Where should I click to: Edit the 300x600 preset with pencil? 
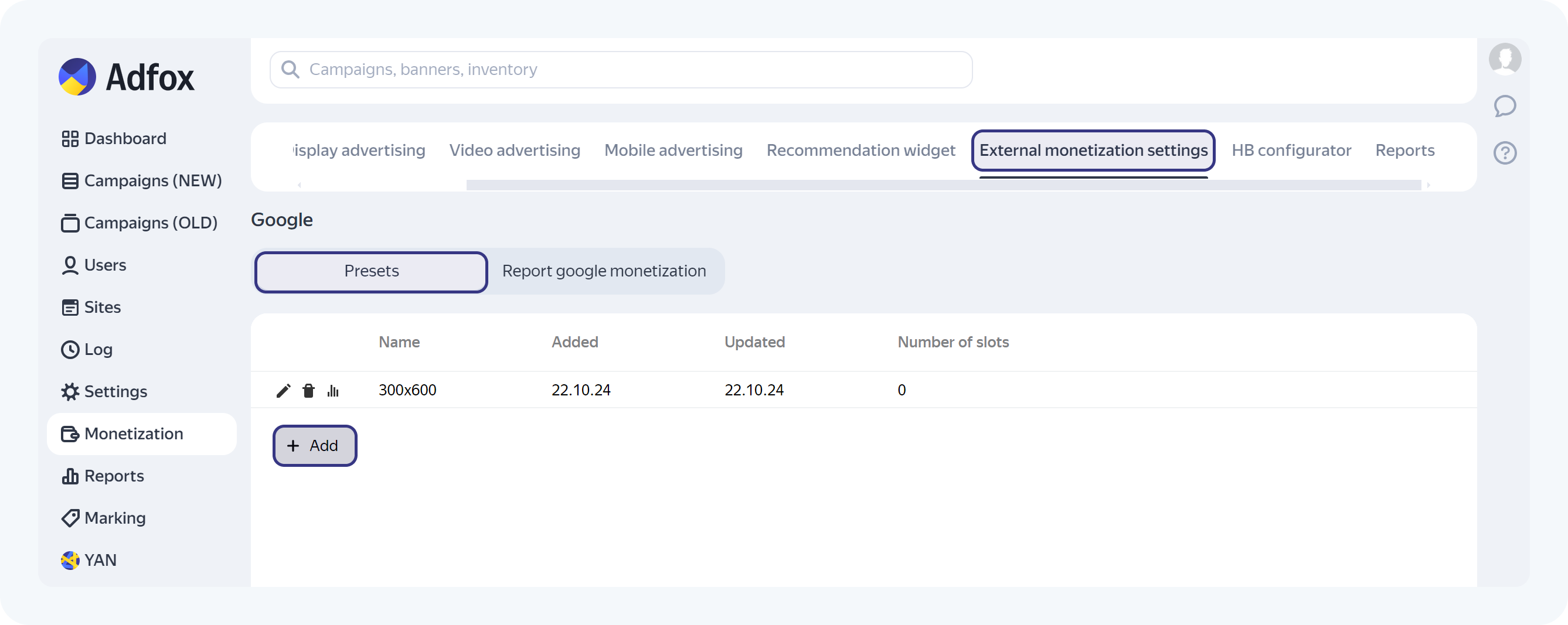pyautogui.click(x=284, y=390)
